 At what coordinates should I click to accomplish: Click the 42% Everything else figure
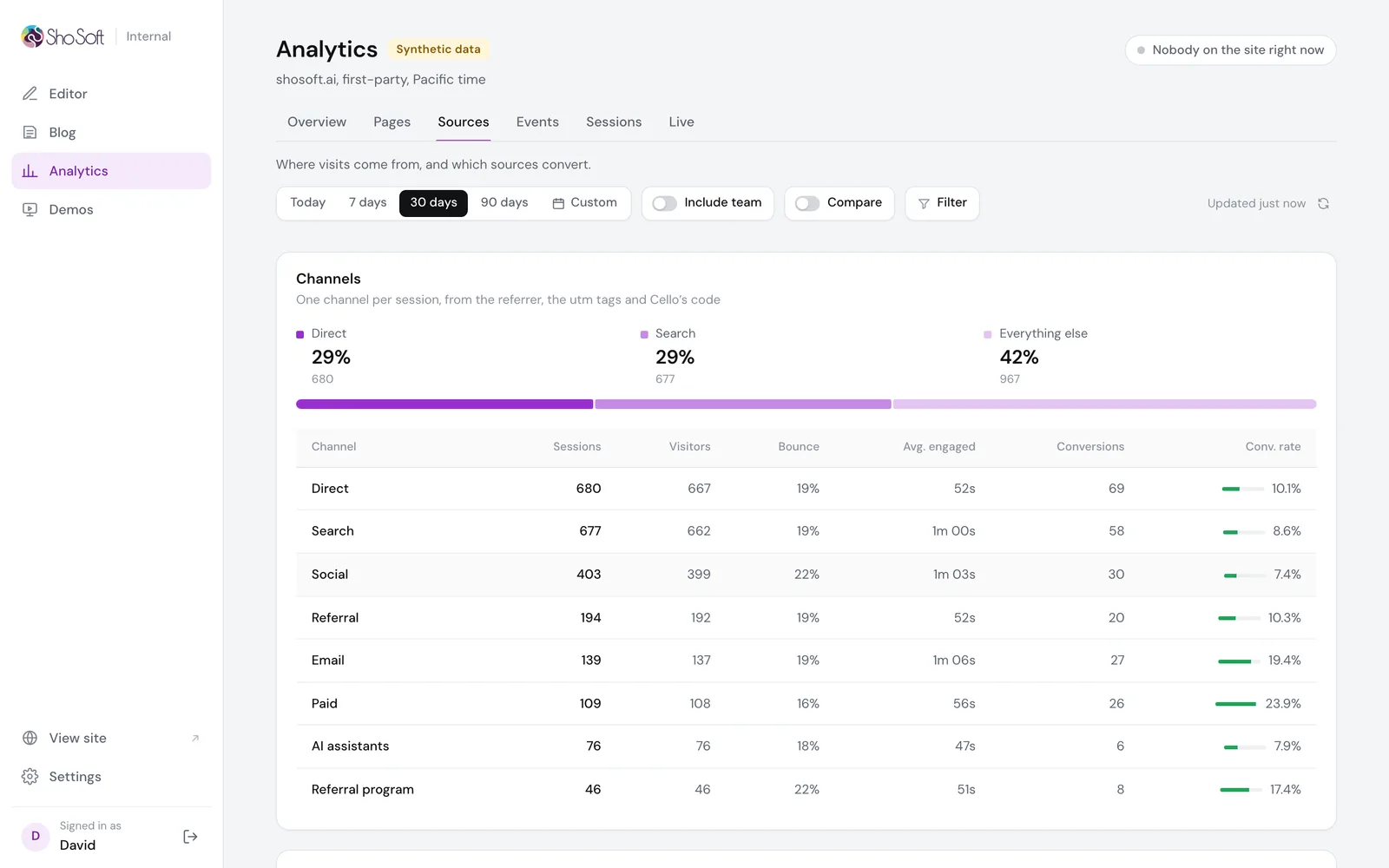coord(1019,358)
